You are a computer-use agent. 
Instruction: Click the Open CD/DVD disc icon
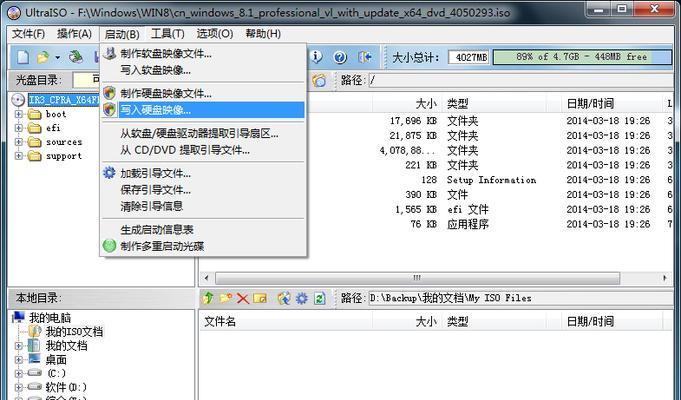click(76, 57)
